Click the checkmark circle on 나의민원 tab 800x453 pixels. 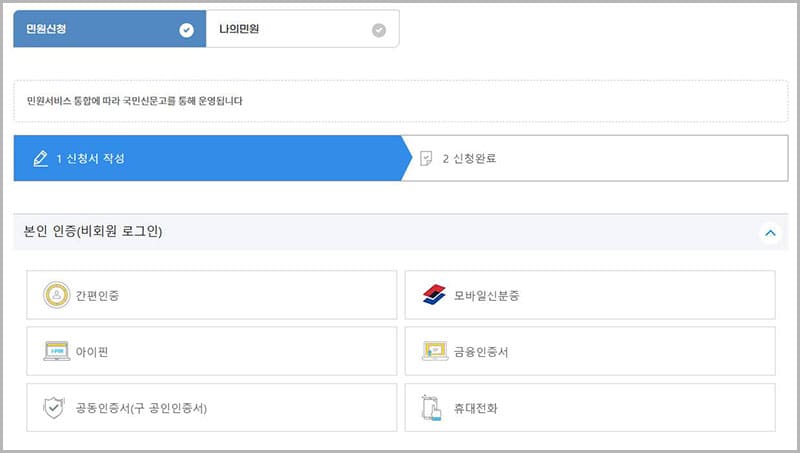pos(378,30)
